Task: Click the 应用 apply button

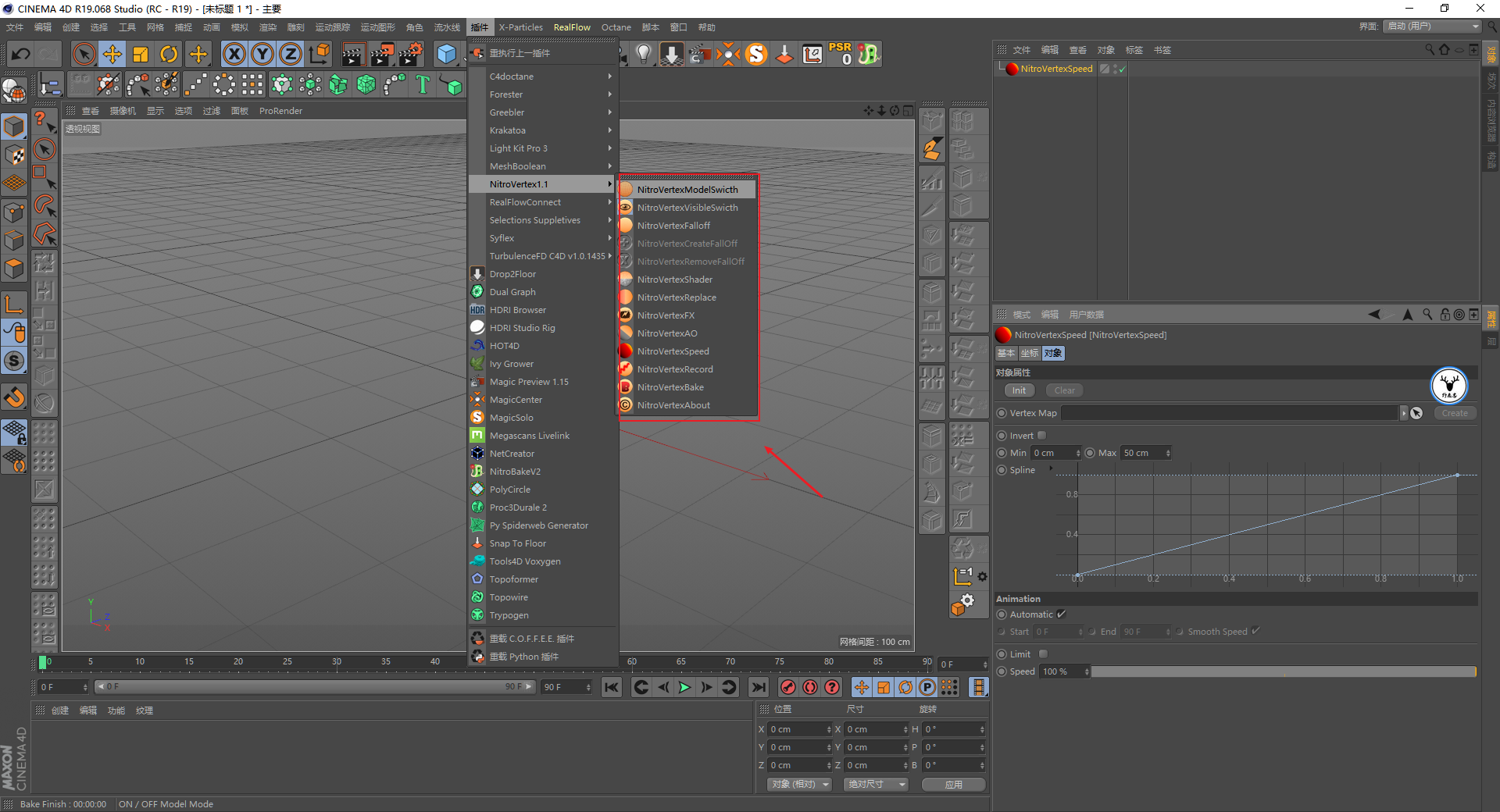Action: pyautogui.click(x=953, y=785)
